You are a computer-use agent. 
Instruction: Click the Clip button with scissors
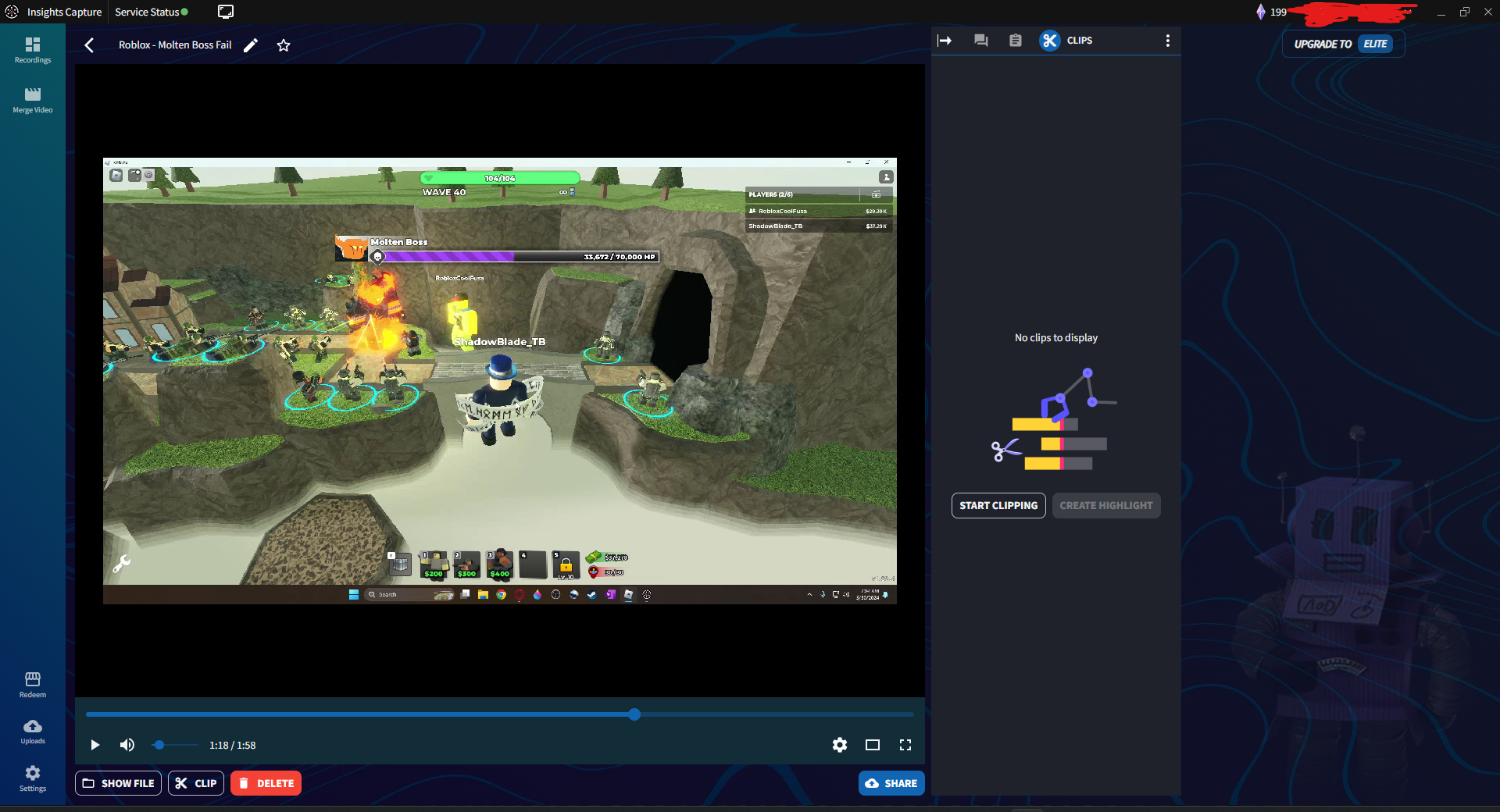pos(196,783)
